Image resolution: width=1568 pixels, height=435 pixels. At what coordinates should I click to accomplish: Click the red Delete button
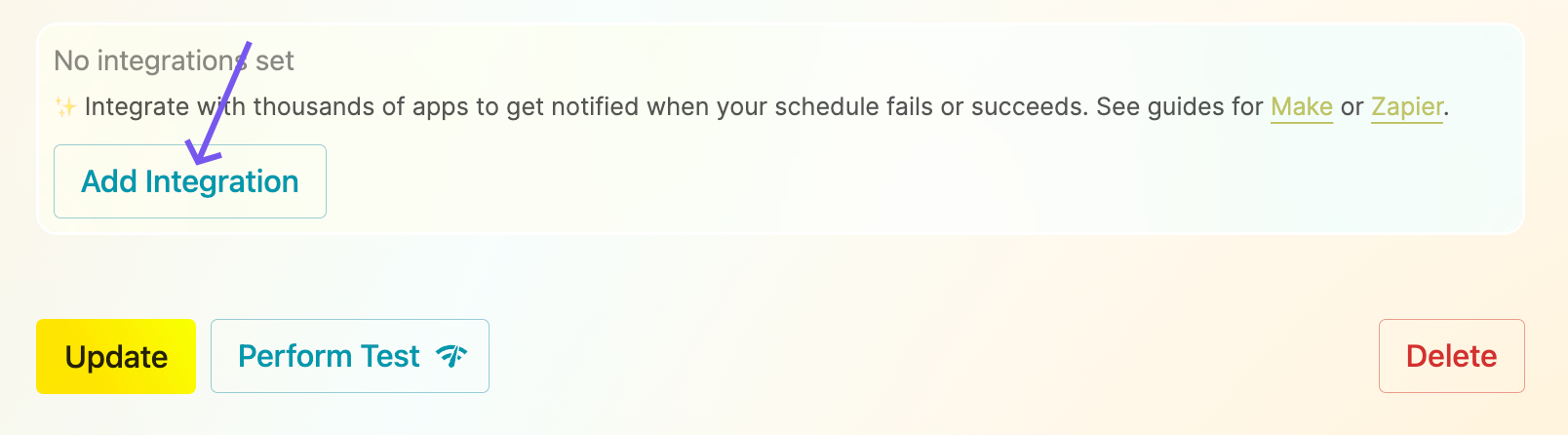click(x=1452, y=356)
